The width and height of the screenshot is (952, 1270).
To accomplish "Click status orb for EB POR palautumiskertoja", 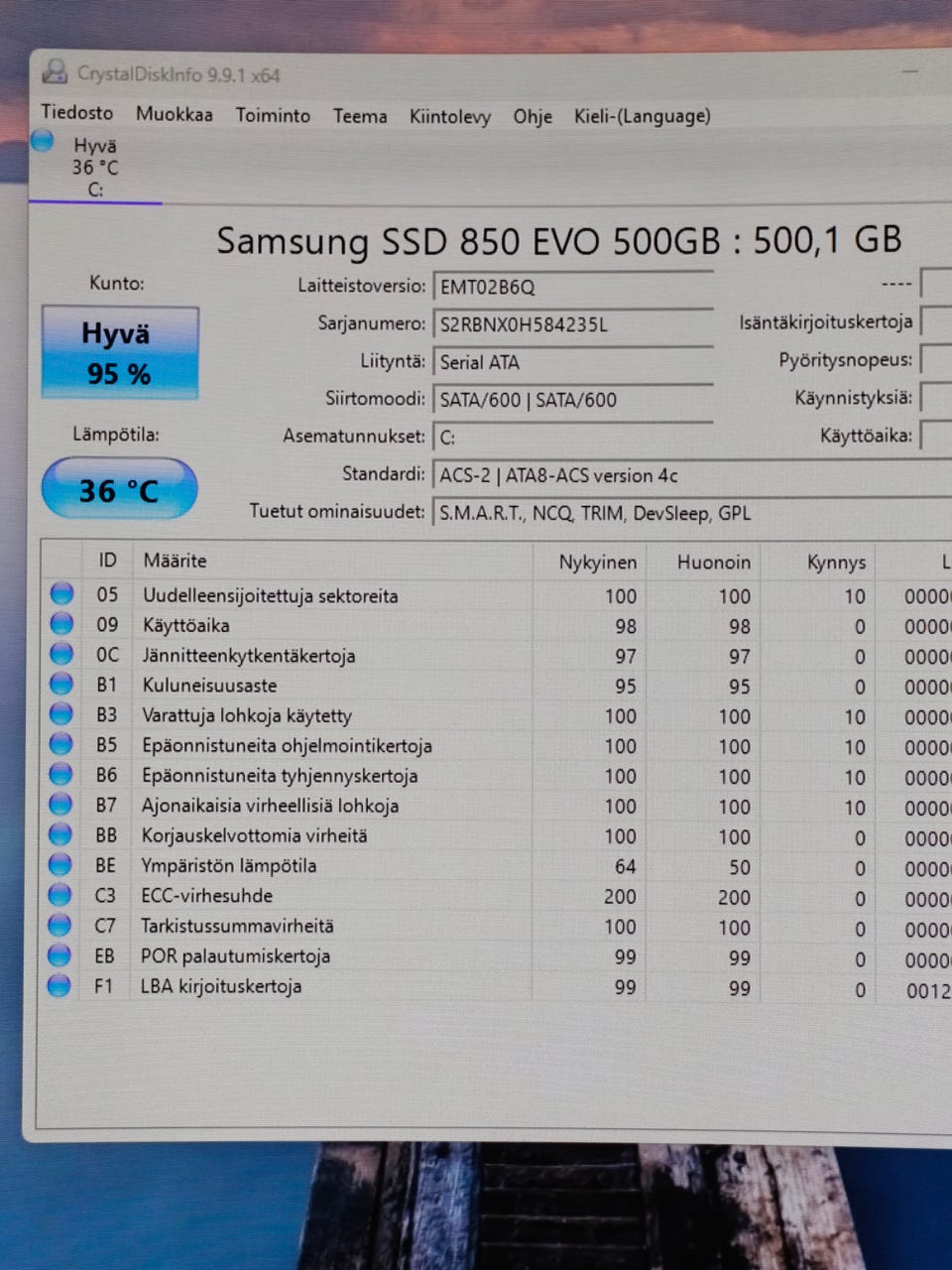I will pos(60,955).
